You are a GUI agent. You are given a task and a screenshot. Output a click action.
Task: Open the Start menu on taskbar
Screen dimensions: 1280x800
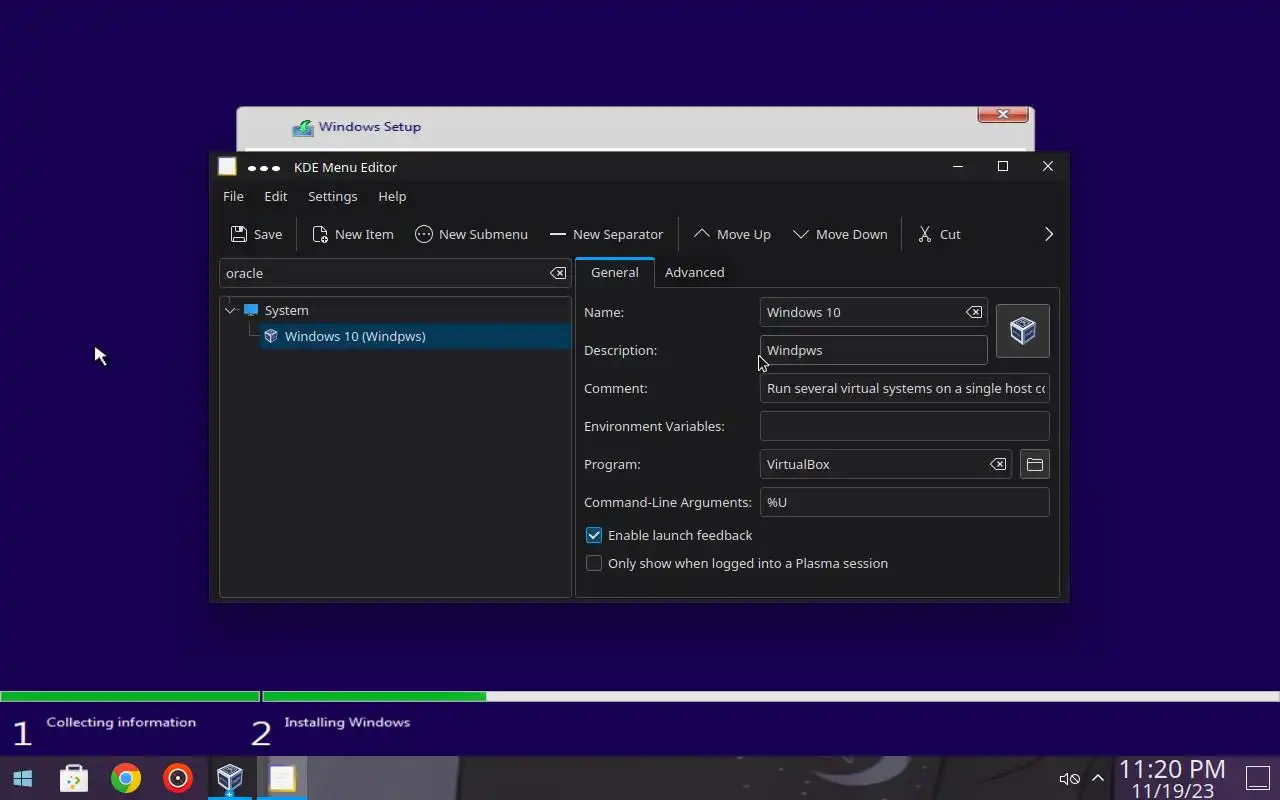click(x=22, y=778)
